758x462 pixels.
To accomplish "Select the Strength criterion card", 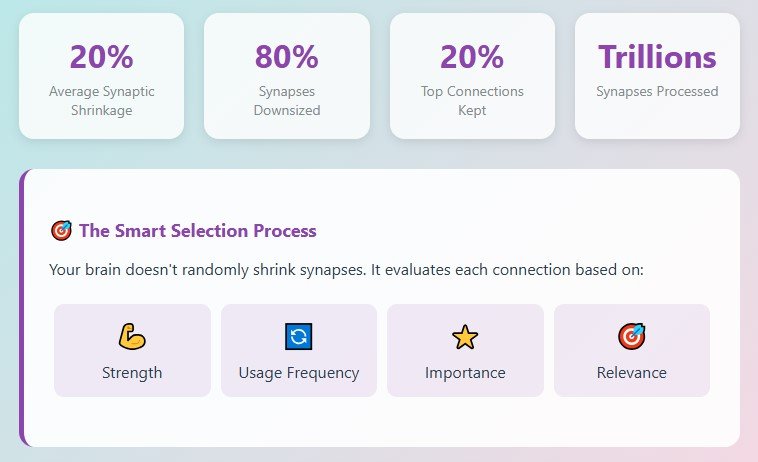I will click(x=132, y=350).
